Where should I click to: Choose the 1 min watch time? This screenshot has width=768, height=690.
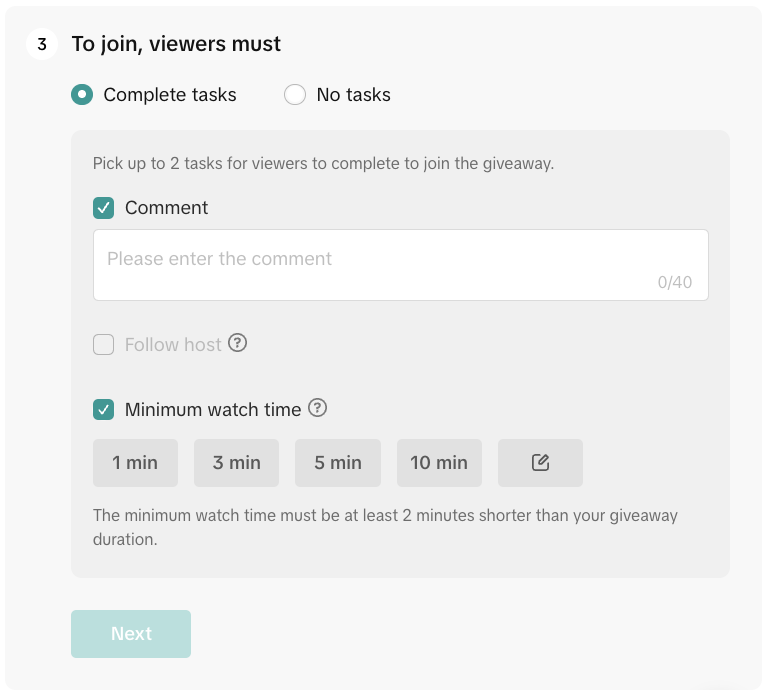(x=135, y=463)
